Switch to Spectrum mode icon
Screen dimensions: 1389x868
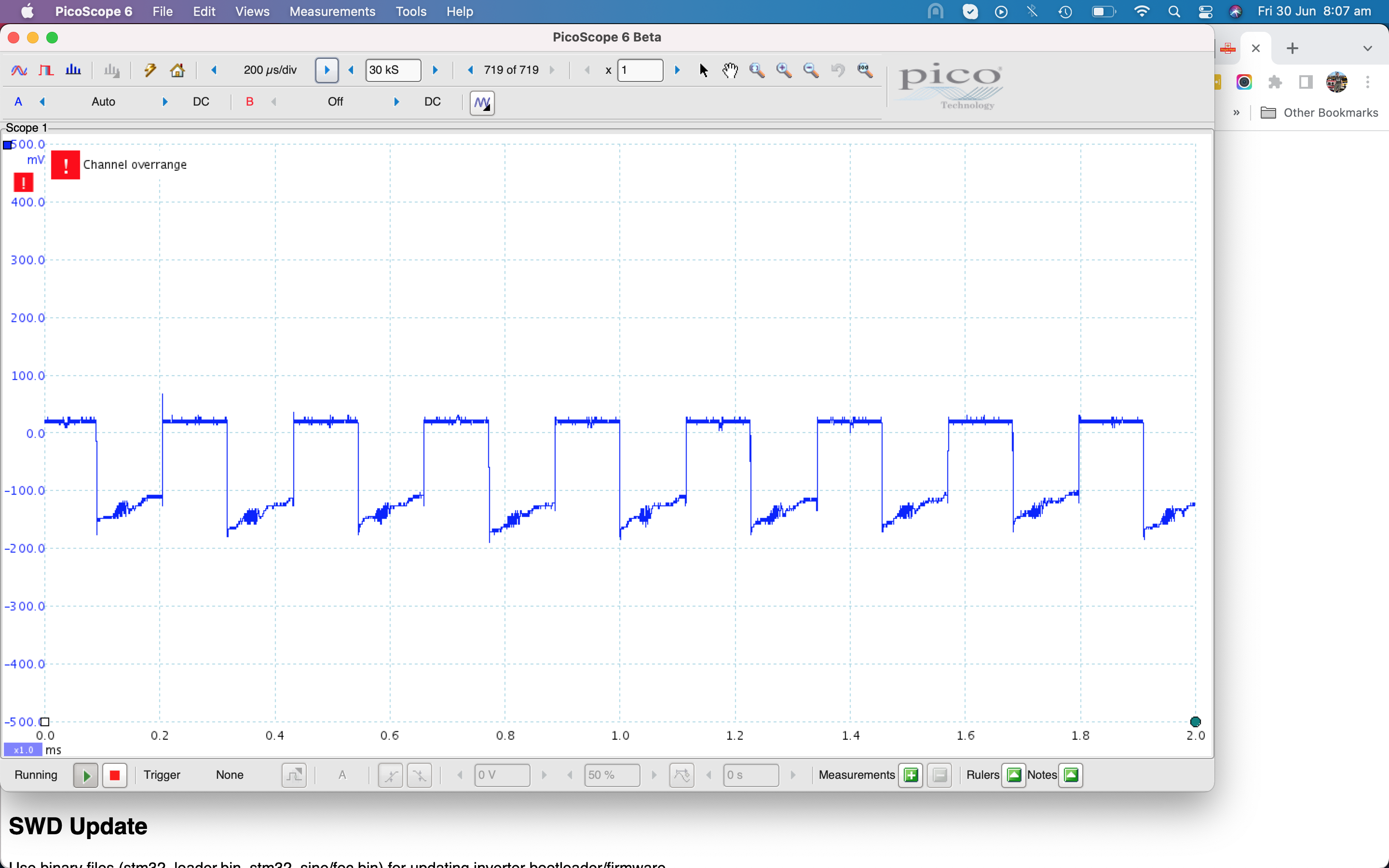(73, 70)
